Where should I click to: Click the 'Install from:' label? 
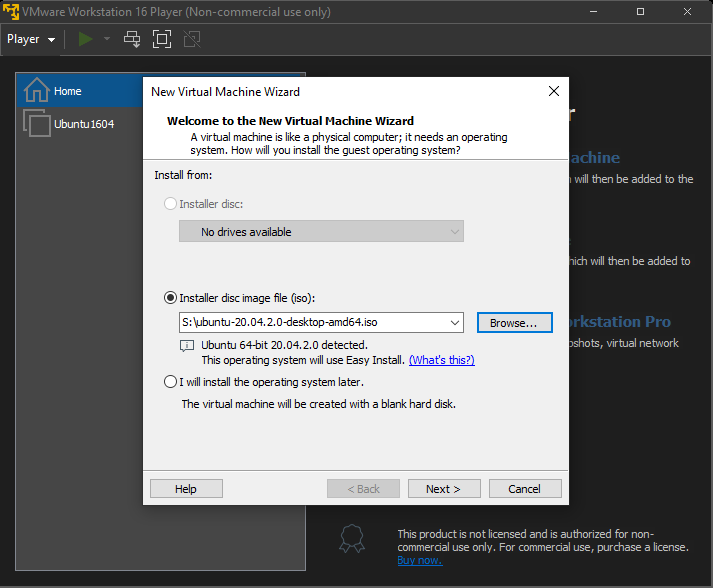pos(183,175)
